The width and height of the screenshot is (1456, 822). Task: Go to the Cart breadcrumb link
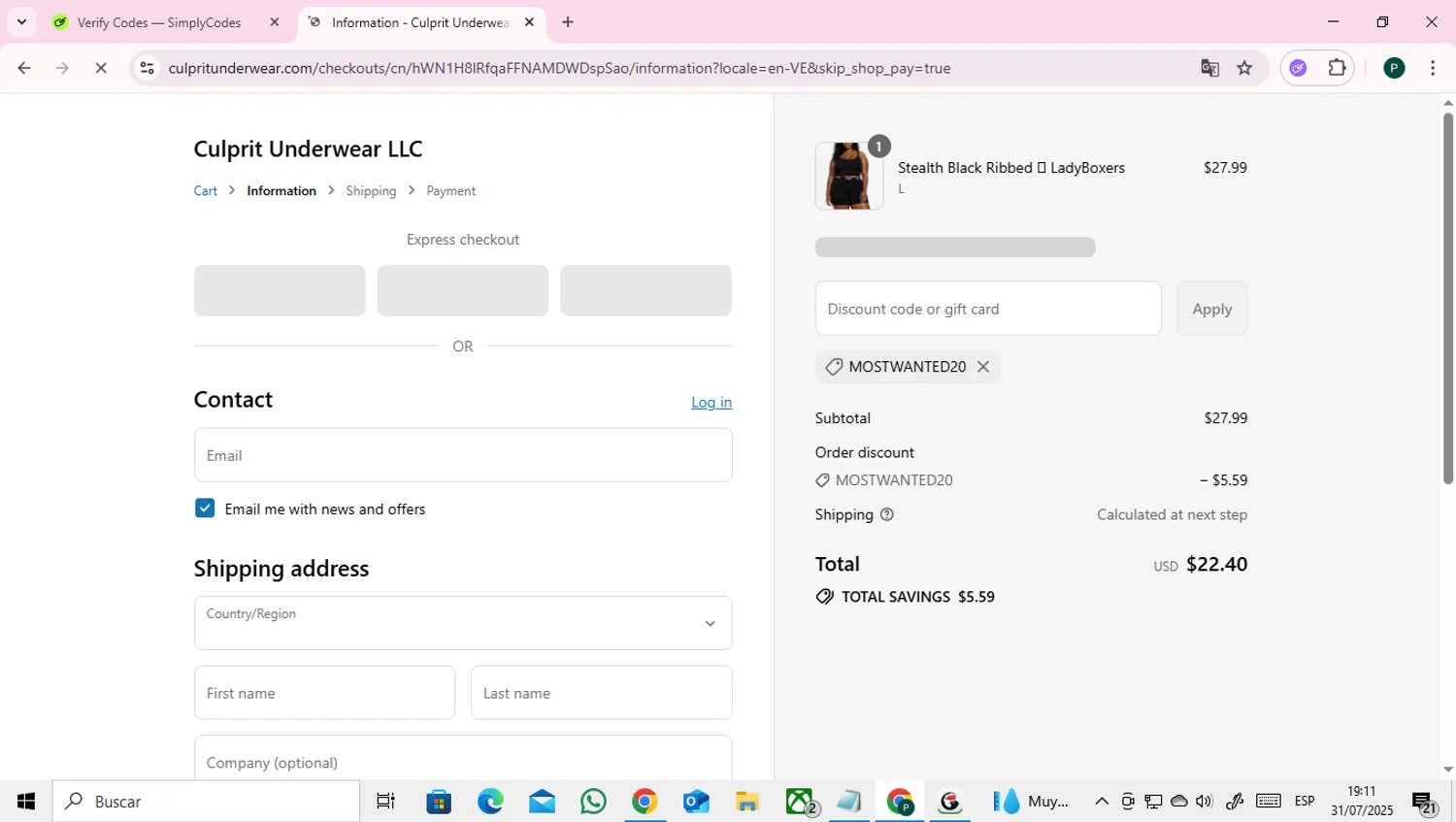[205, 191]
